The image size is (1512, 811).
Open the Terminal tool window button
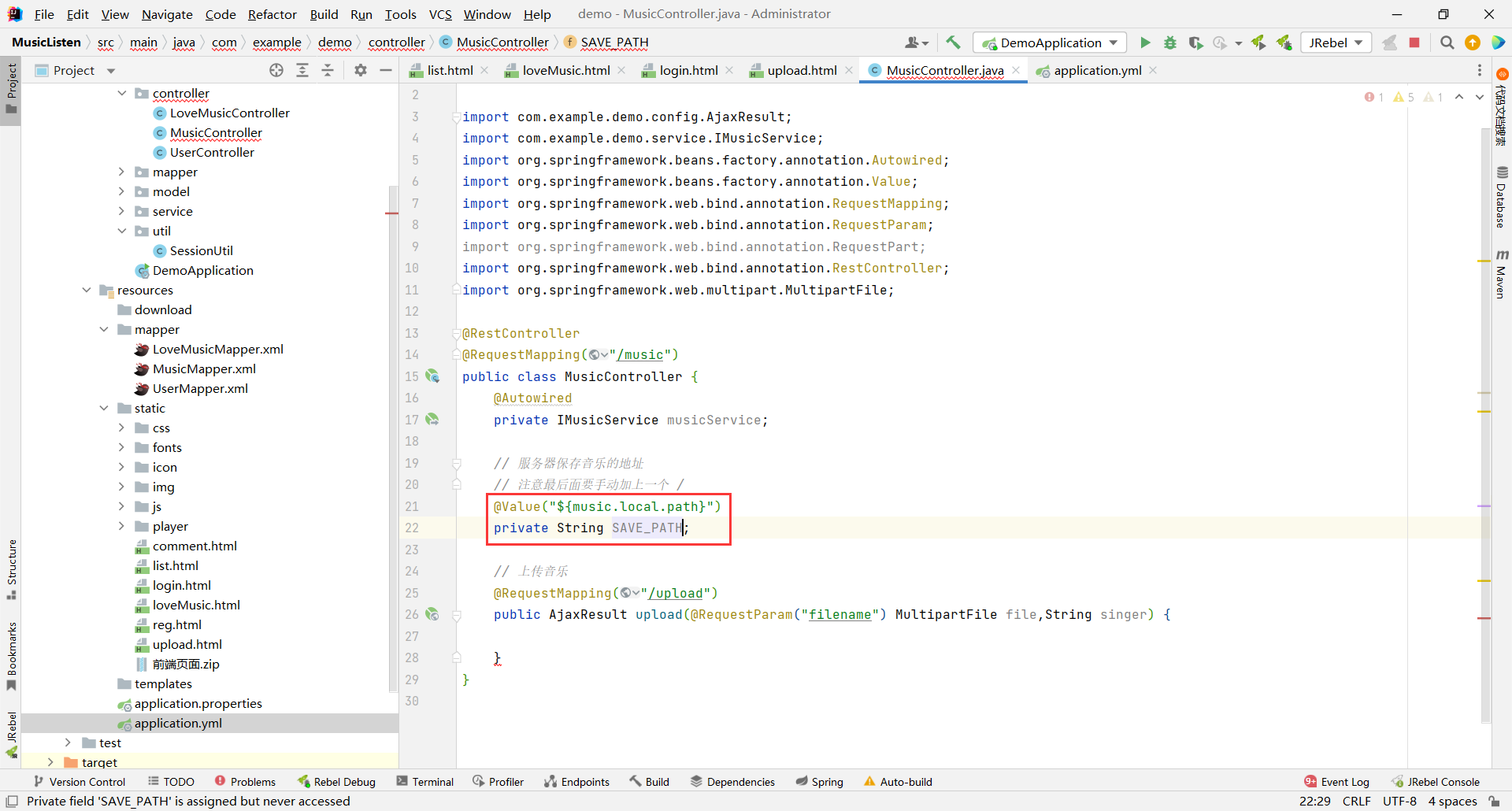tap(425, 782)
